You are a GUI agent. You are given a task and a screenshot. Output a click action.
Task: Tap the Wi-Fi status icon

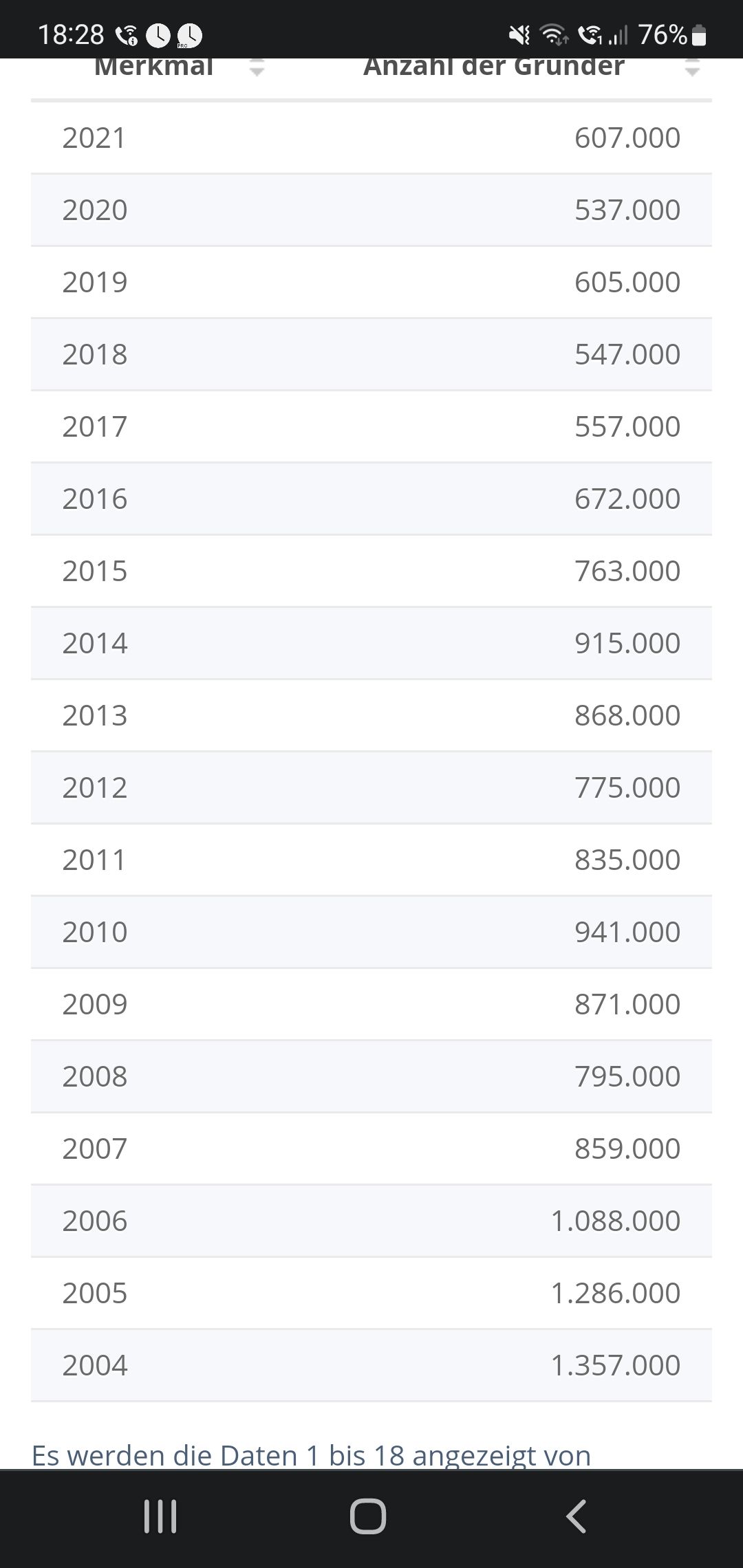[554, 34]
